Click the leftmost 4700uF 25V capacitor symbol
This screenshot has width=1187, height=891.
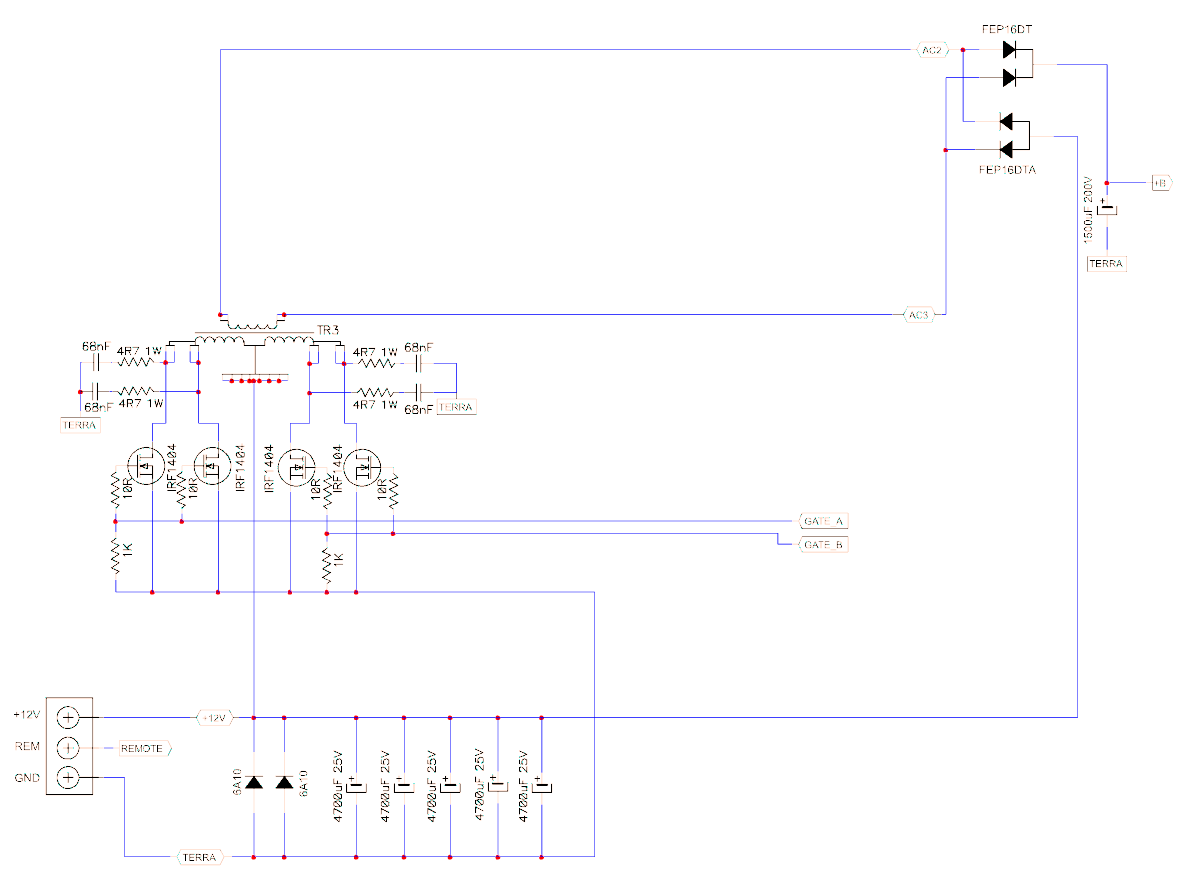(x=357, y=784)
